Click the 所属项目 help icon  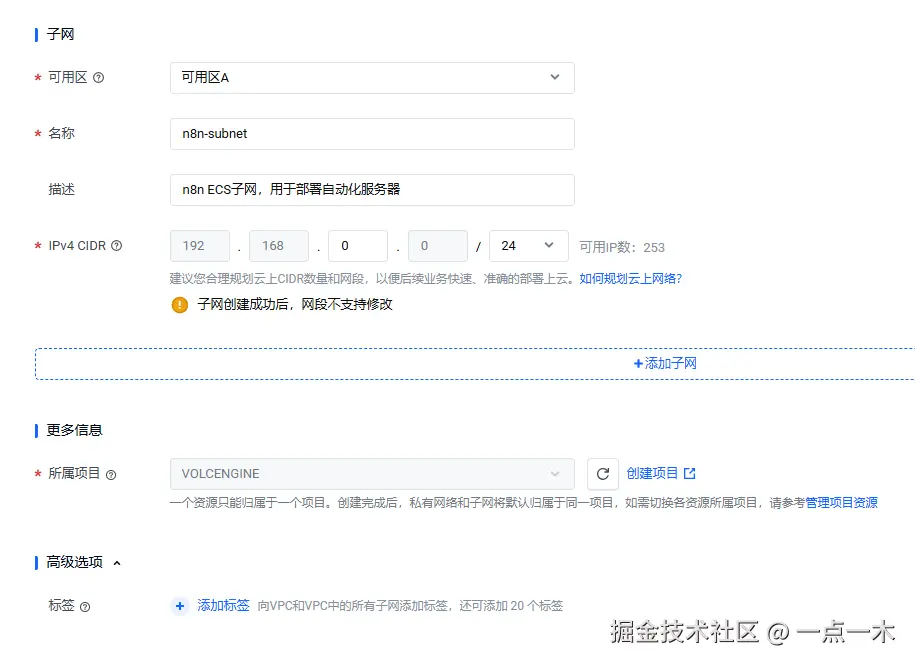tap(110, 475)
